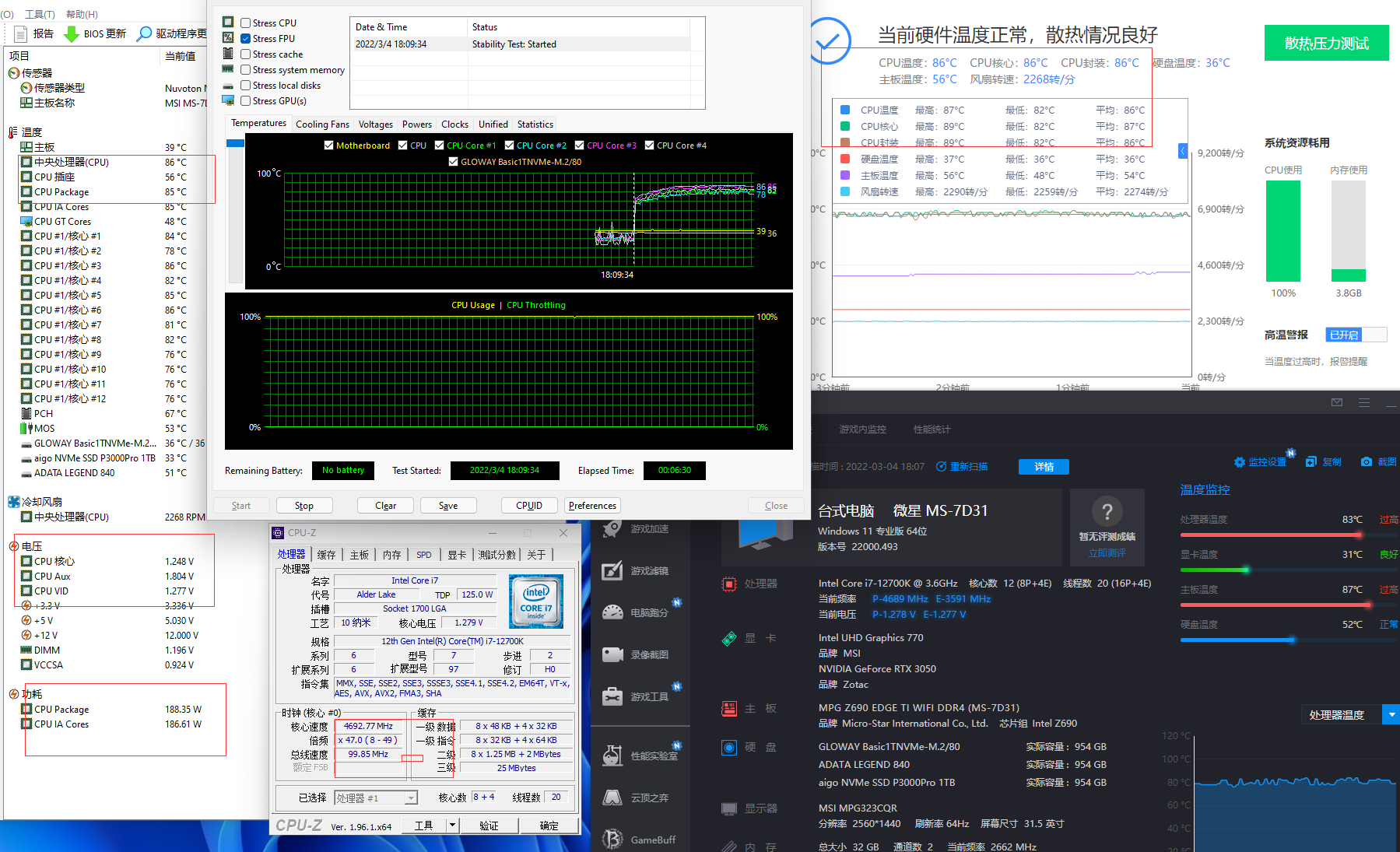Click the temperature graph vertical scrollbar

[x=235, y=211]
